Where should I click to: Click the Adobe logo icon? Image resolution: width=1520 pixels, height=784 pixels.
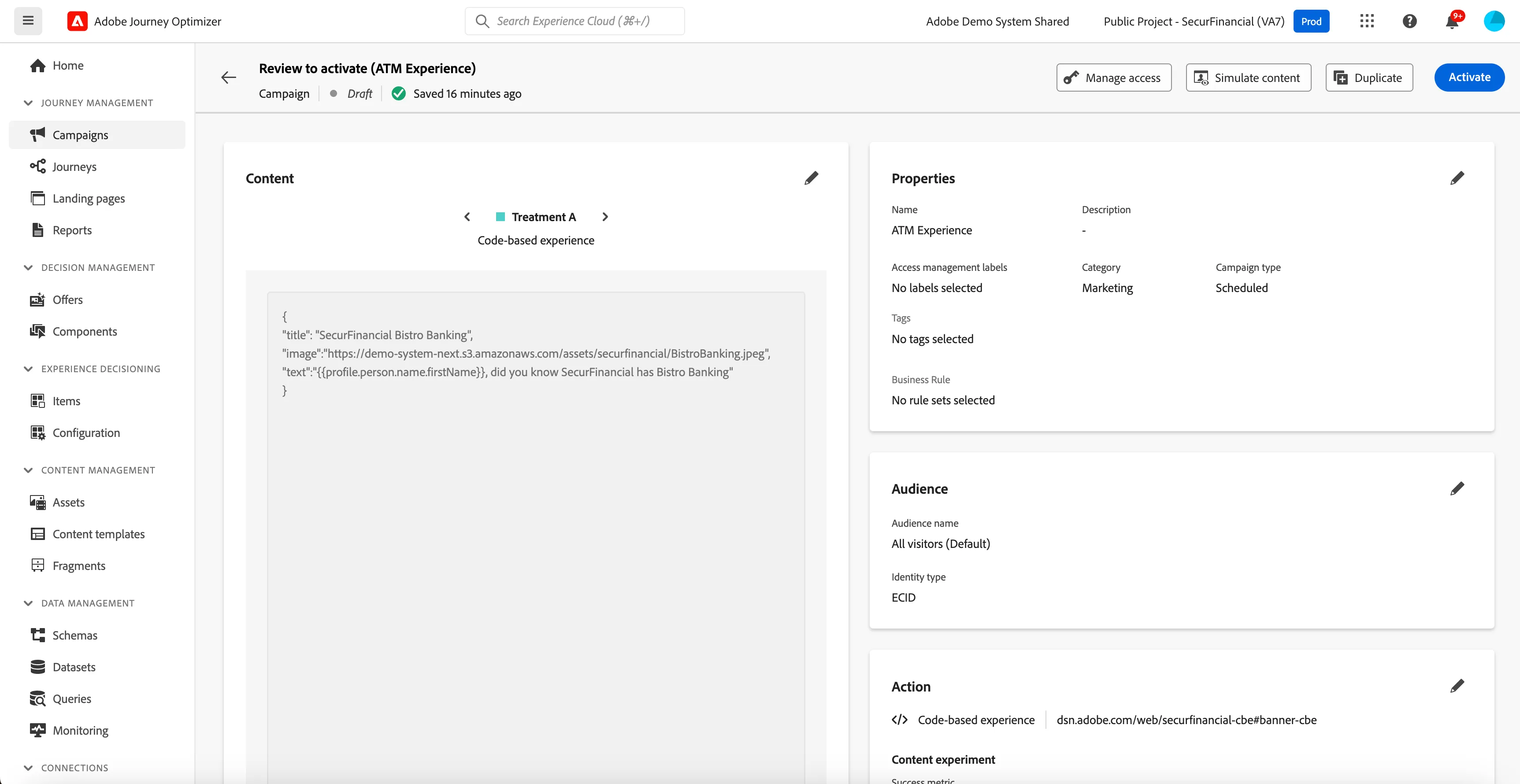coord(77,21)
